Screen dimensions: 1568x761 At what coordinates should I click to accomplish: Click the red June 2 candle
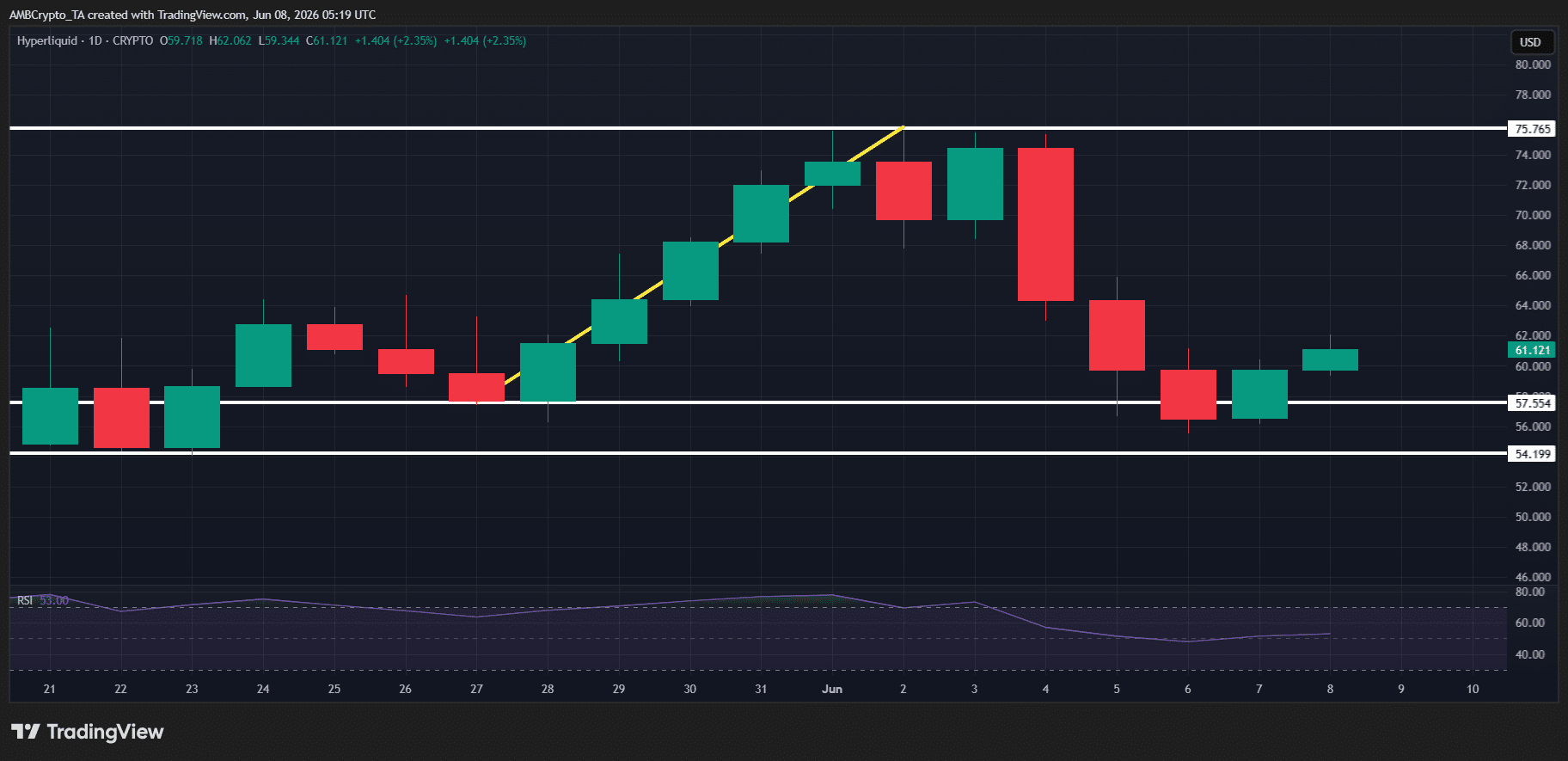coord(903,191)
